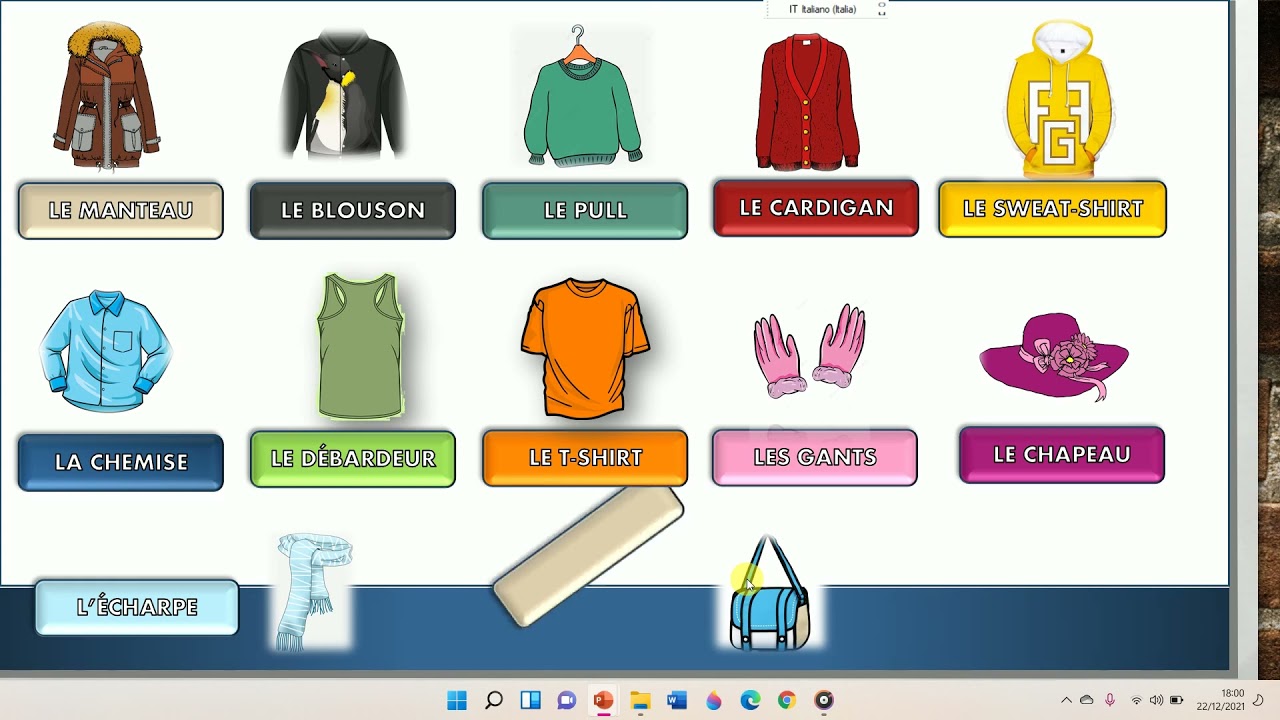Viewport: 1280px width, 720px height.
Task: Click the LE DÉBARDEUR label button
Action: (x=352, y=459)
